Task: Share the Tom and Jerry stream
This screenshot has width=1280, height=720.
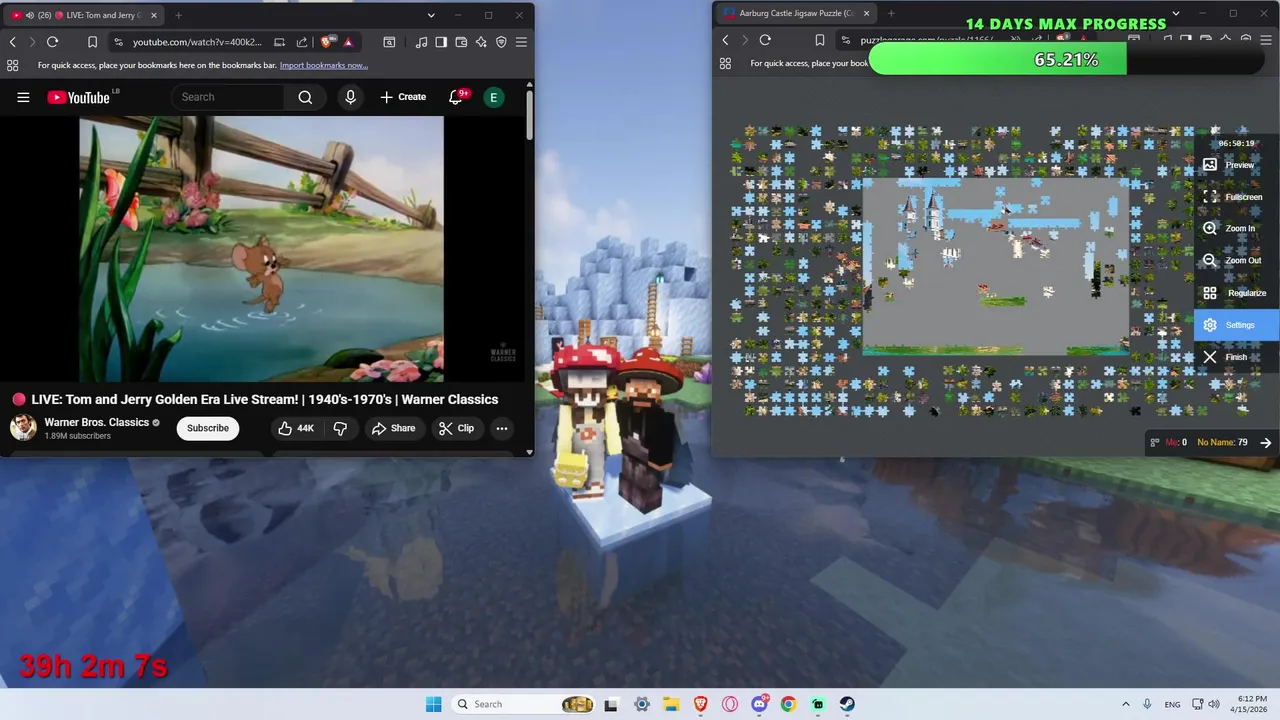Action: point(393,428)
